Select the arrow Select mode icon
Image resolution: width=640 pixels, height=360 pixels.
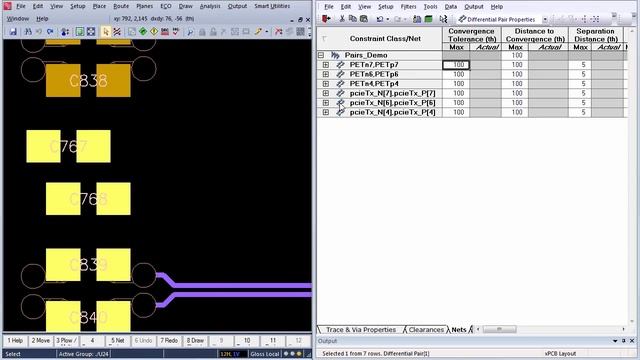pos(105,31)
